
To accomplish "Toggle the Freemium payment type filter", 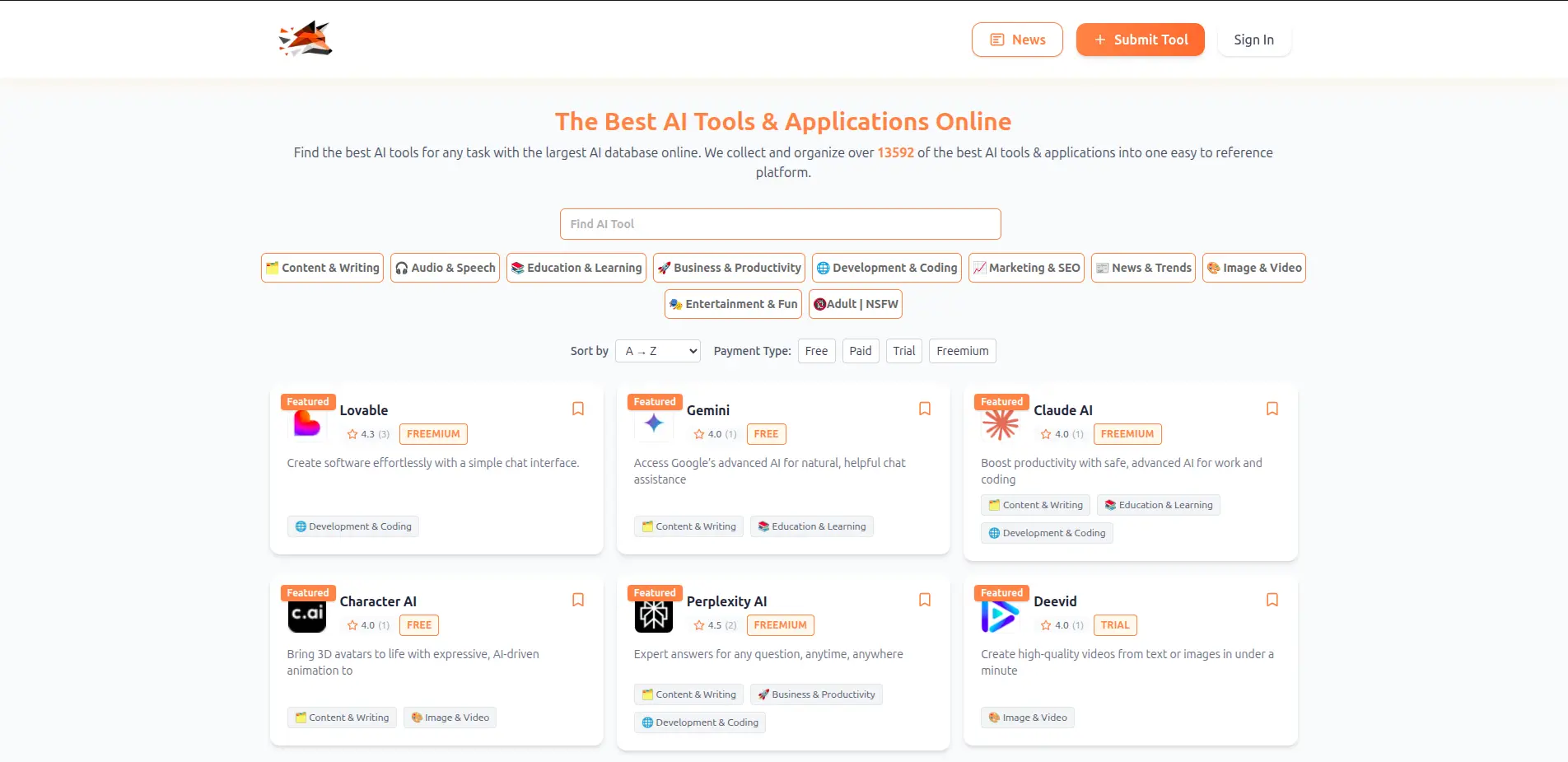I will click(x=963, y=351).
